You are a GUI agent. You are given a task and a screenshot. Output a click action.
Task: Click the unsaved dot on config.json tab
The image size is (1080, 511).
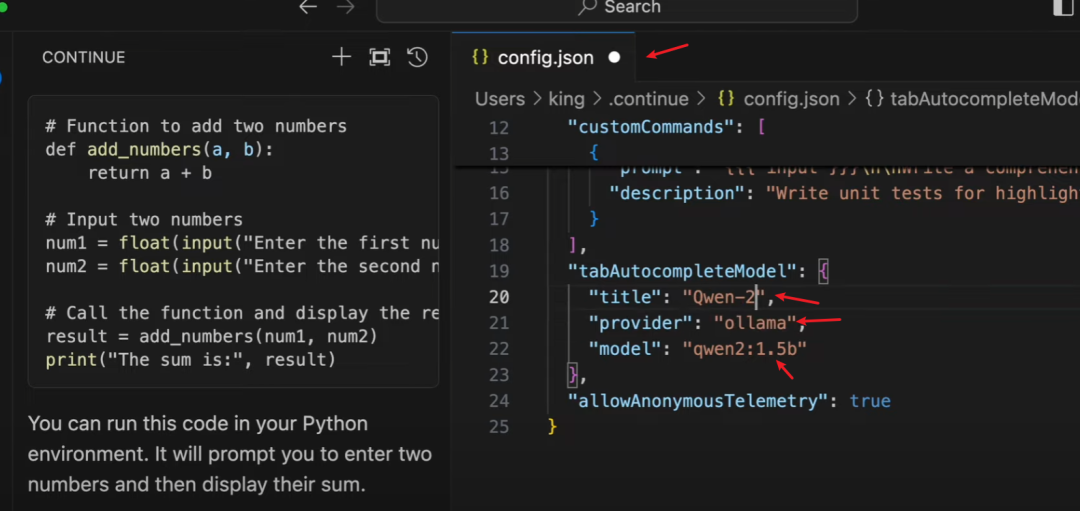tap(614, 58)
